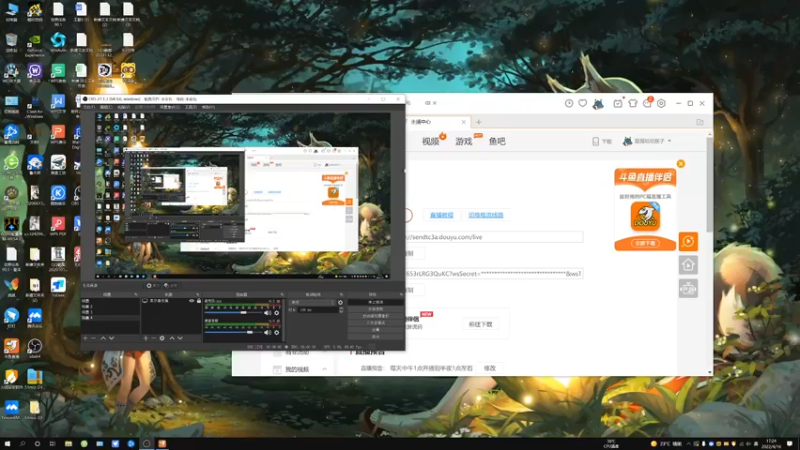Select the display capture source row in OBS

coord(171,301)
